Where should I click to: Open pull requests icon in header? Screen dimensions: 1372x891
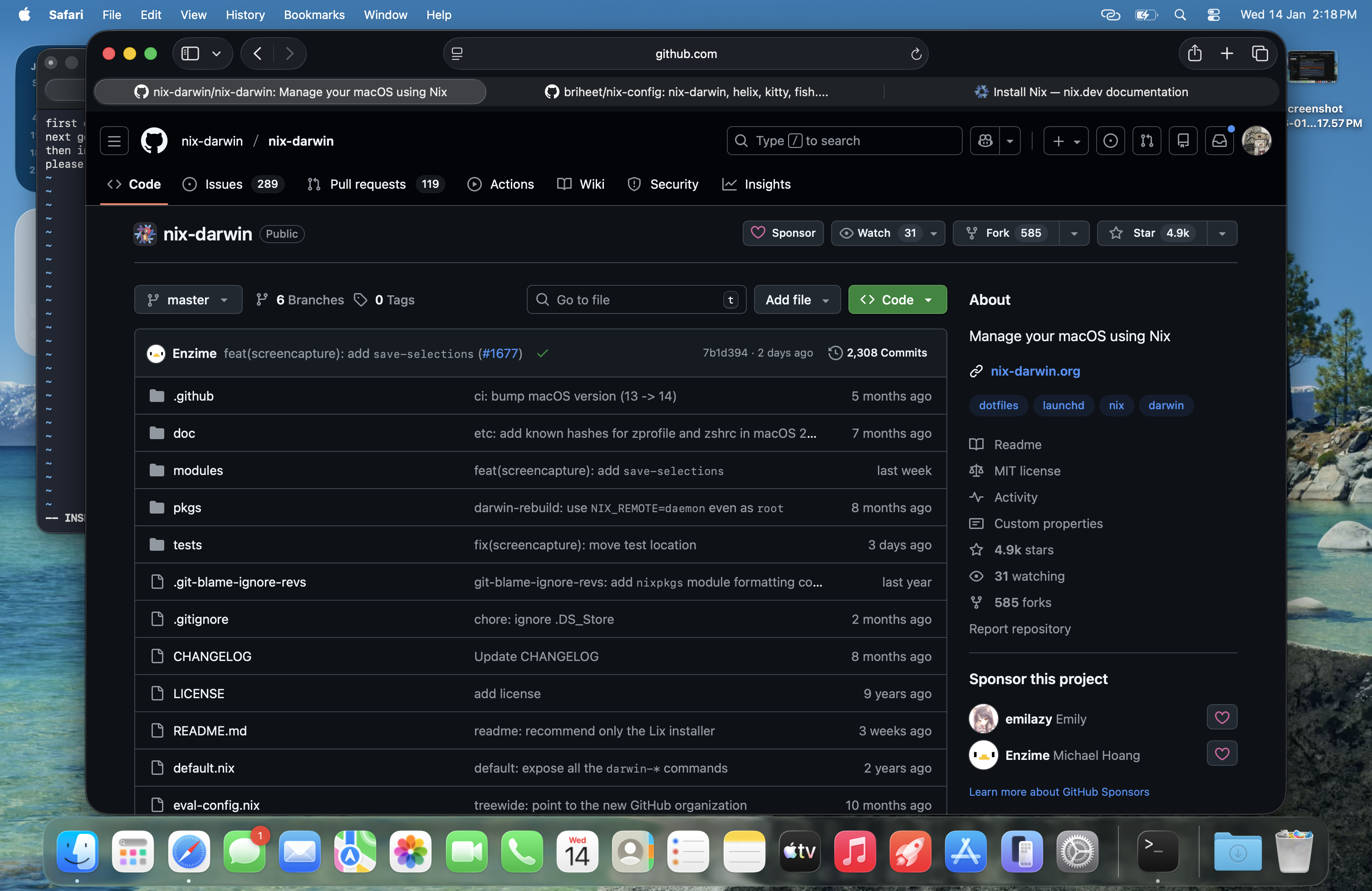pos(1147,141)
